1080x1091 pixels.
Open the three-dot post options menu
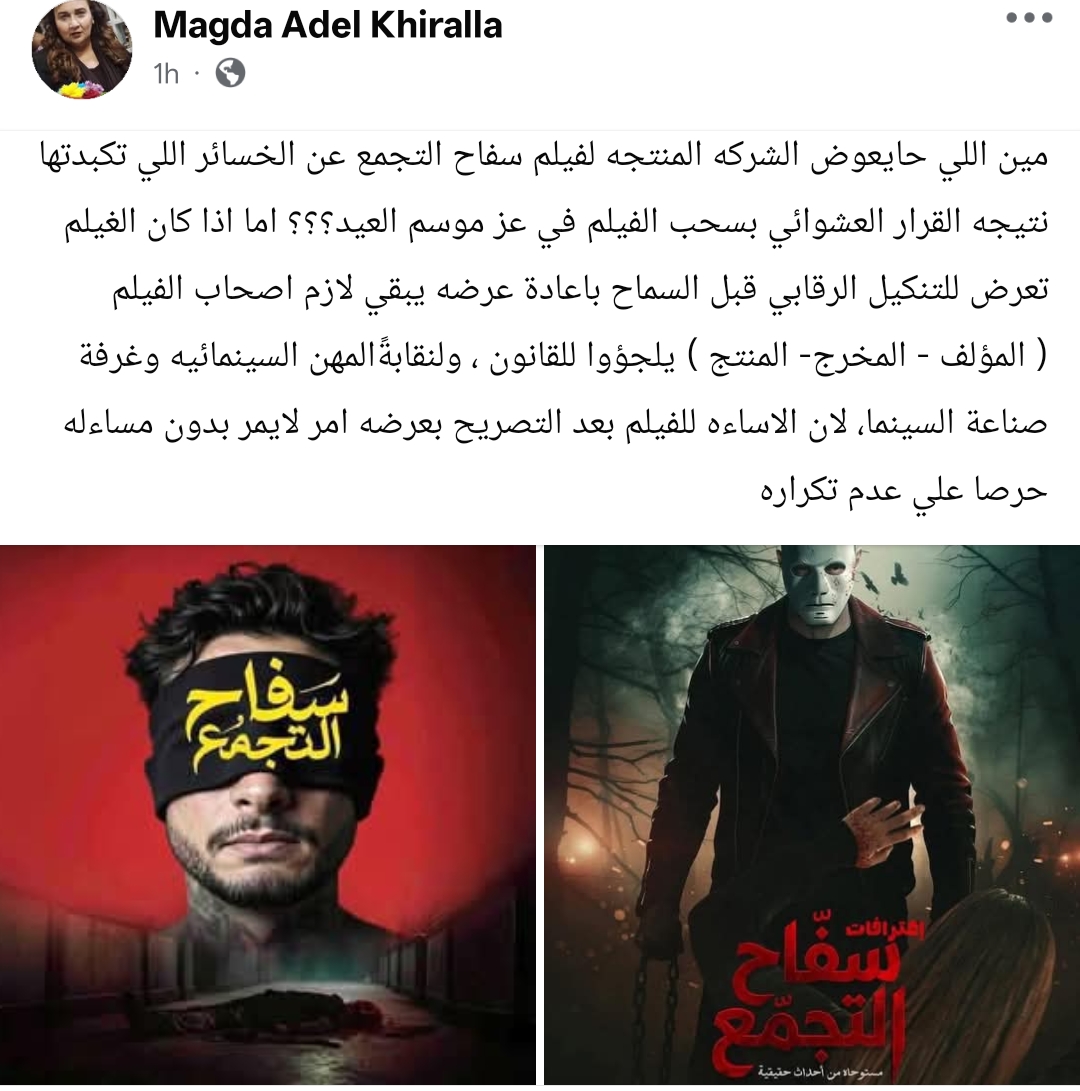point(1029,19)
